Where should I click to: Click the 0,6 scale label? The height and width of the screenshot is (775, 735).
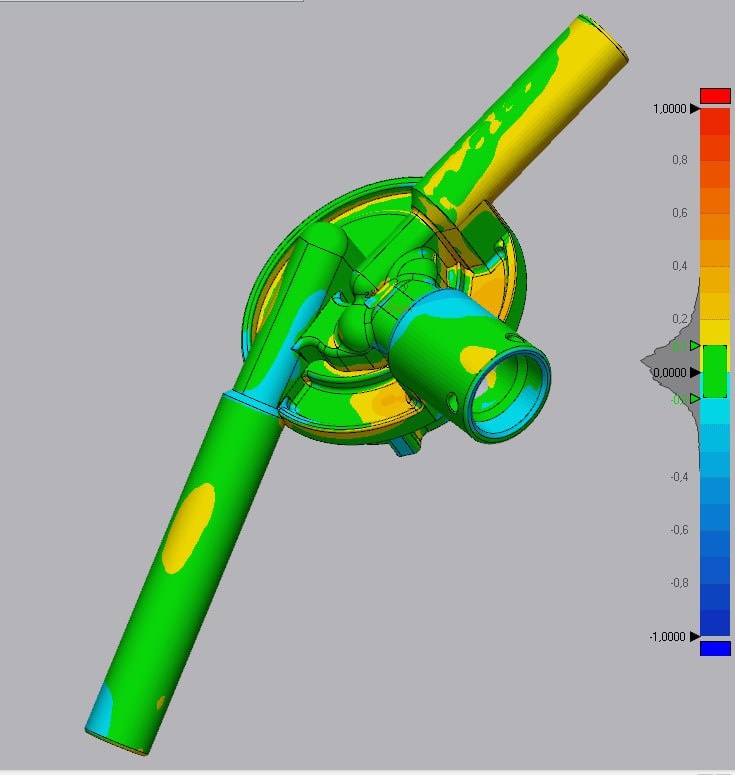[x=680, y=213]
